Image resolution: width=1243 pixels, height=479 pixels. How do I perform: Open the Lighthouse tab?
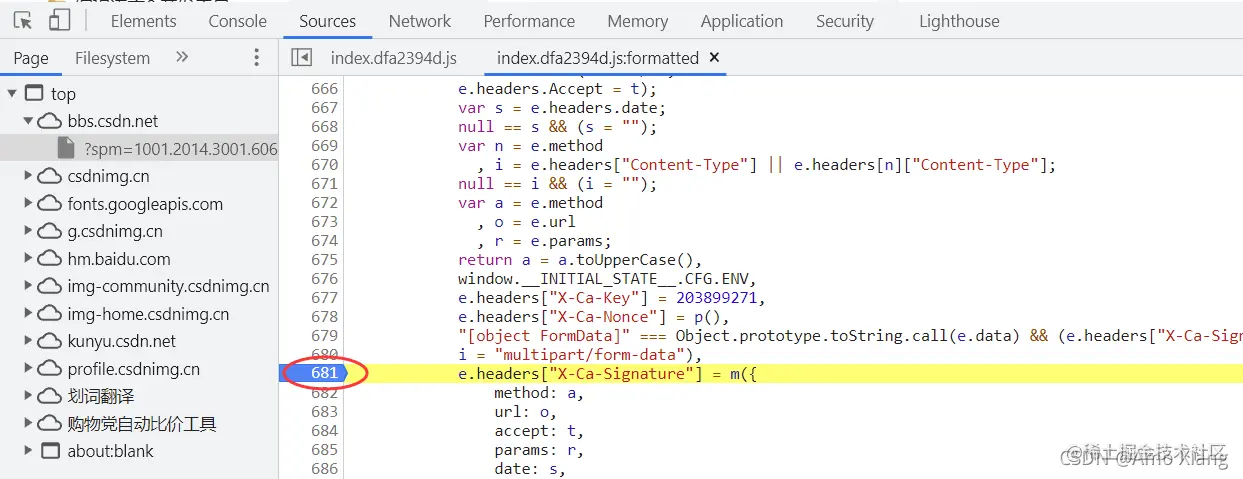(959, 21)
